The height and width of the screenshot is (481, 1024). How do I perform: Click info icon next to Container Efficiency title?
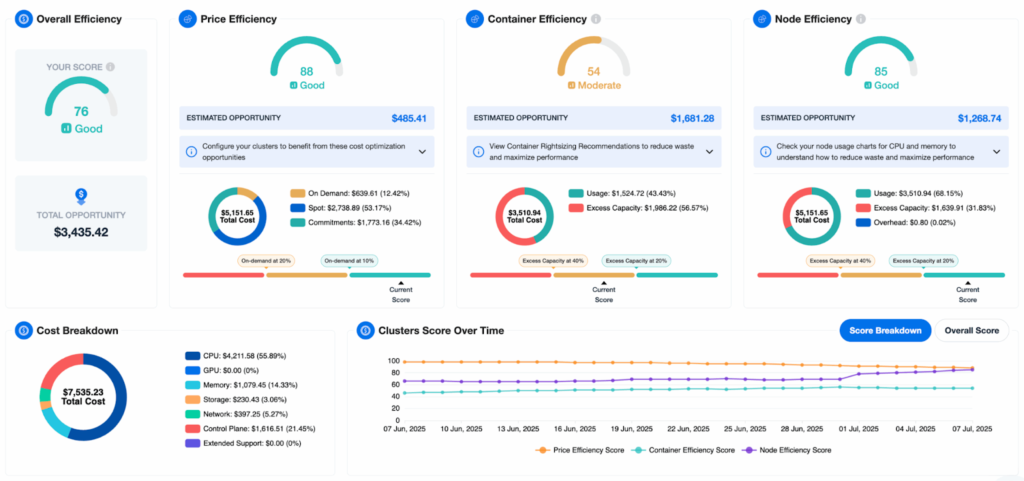coord(596,19)
